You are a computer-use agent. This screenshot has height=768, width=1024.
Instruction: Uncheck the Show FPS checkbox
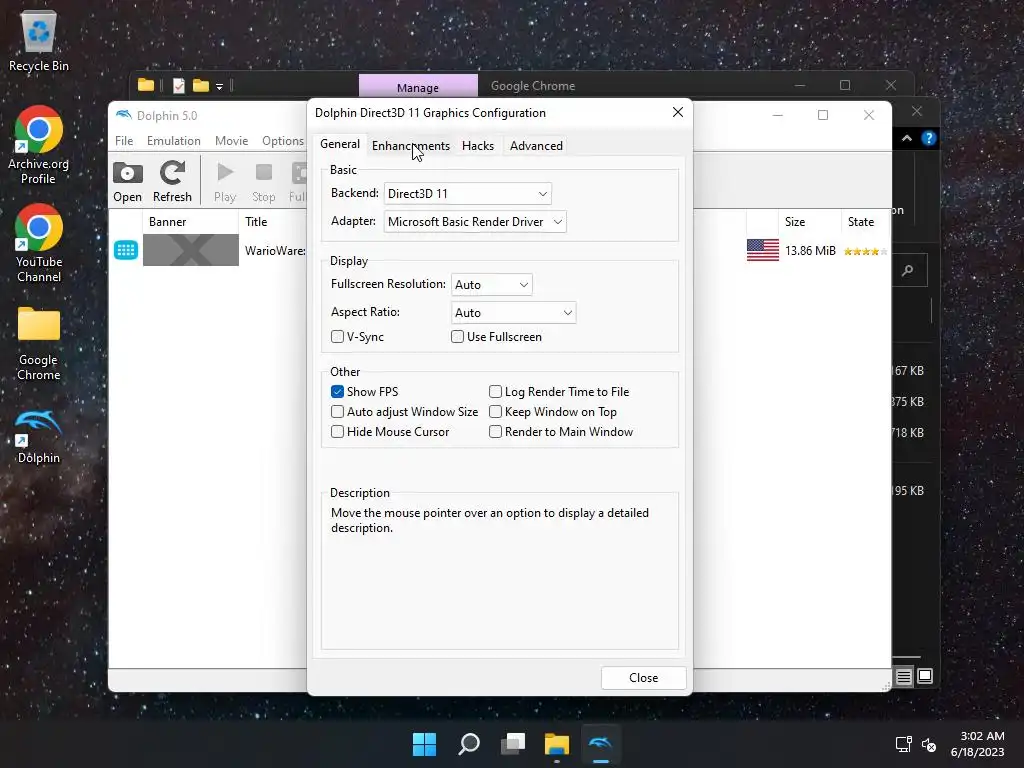pyautogui.click(x=338, y=391)
